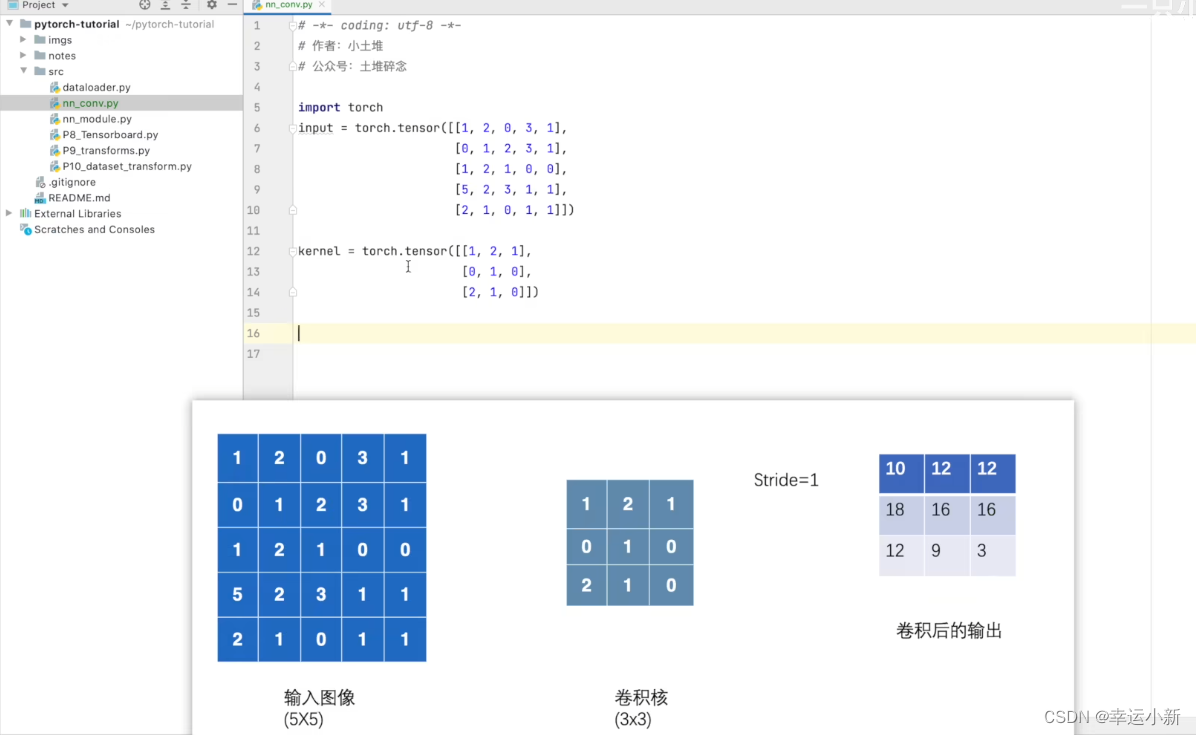
Task: Expand the imgs folder
Action: 23,40
